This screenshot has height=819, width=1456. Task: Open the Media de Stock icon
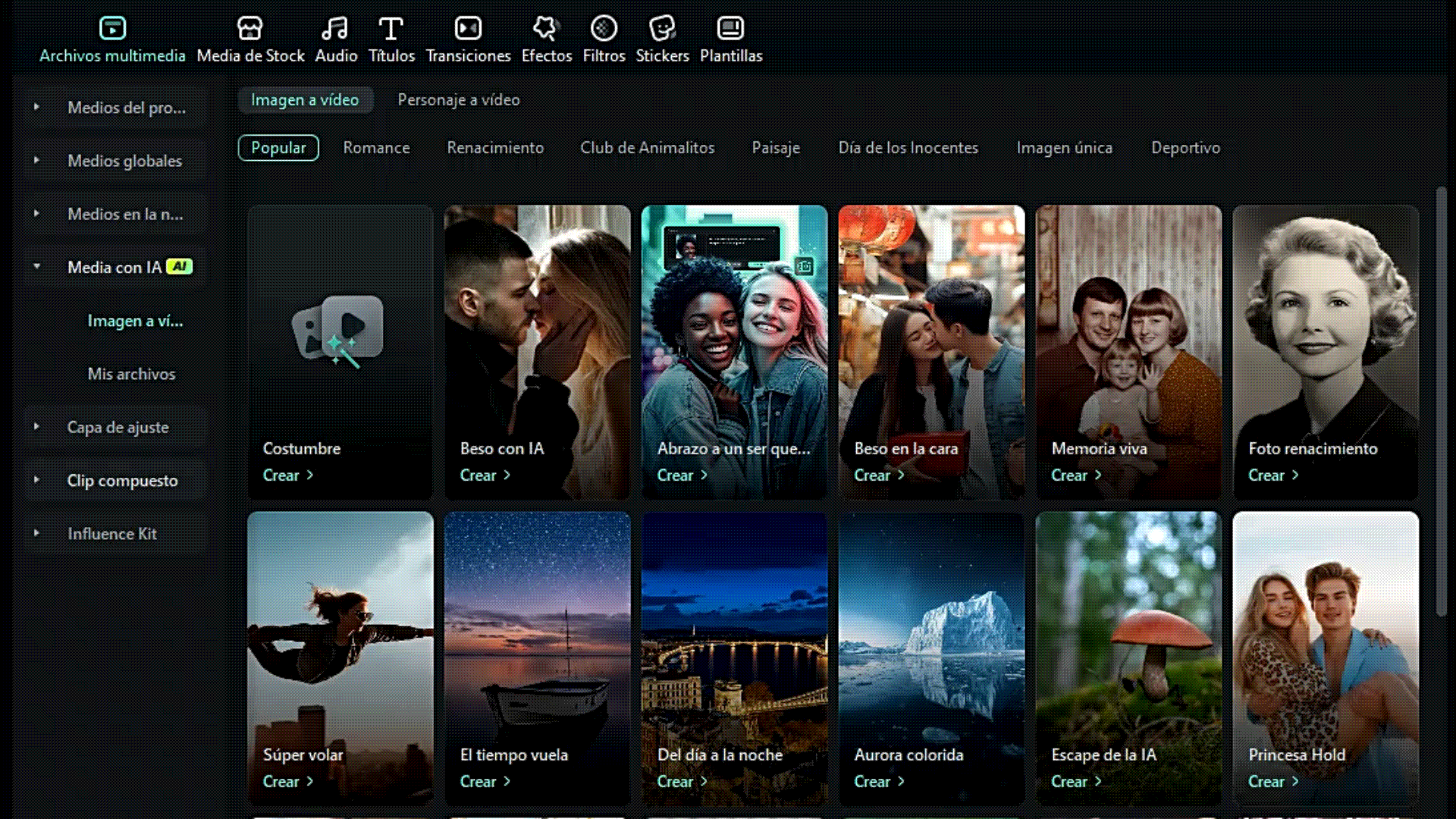coord(249,29)
